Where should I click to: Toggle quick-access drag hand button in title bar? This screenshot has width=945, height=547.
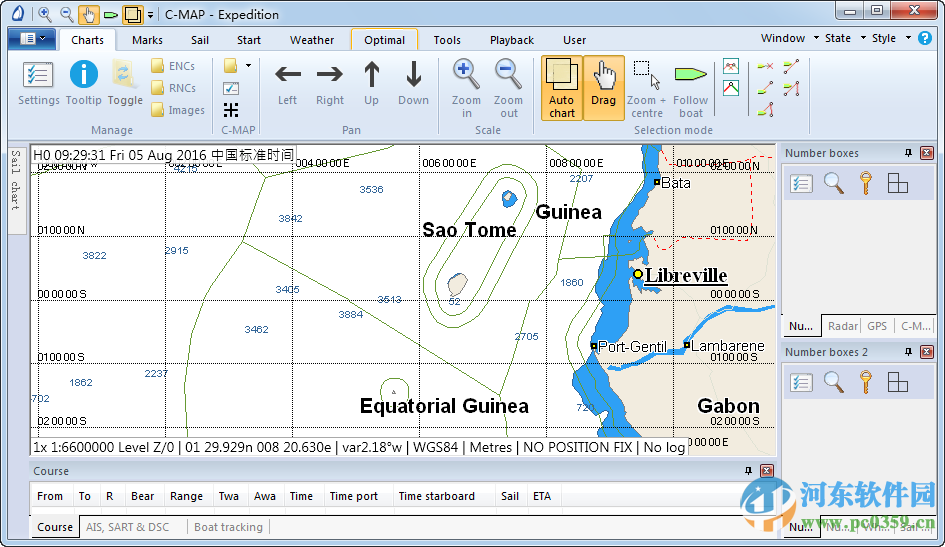(x=88, y=14)
